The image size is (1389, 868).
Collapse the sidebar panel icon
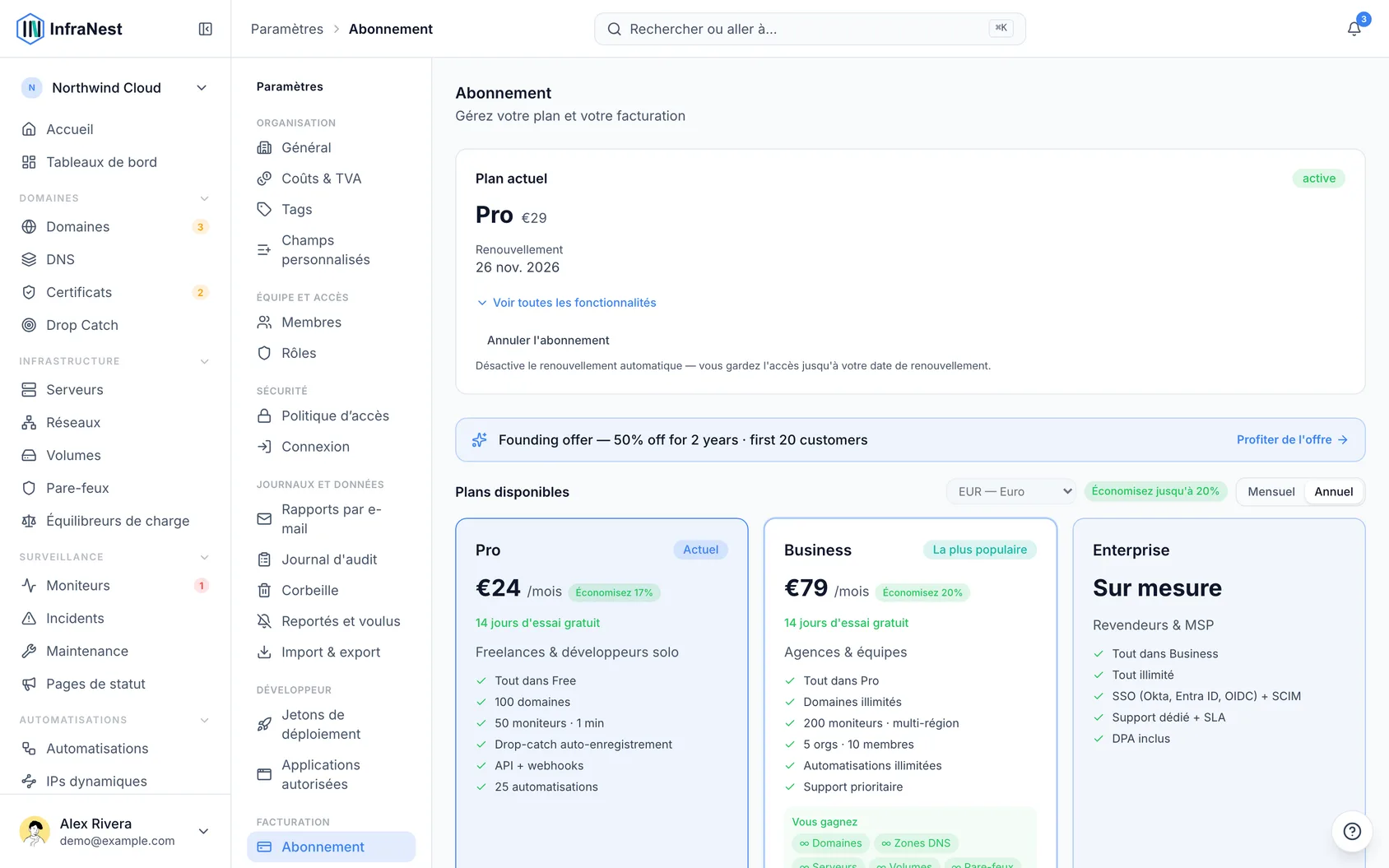tap(206, 29)
